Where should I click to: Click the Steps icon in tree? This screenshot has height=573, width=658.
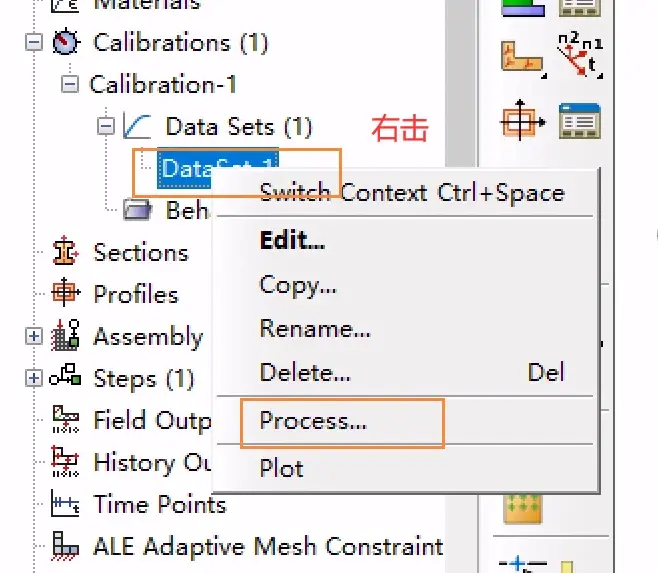65,375
